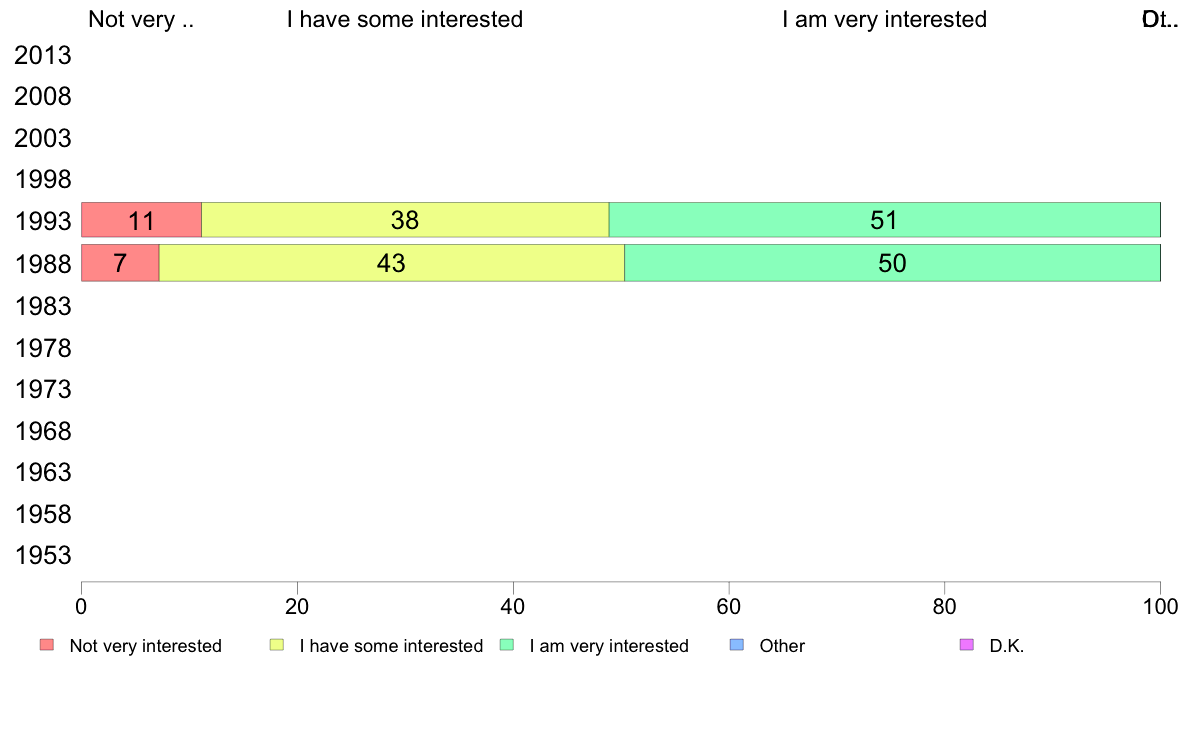The image size is (1188, 736).
Task: Click the 1988 year label
Action: [x=43, y=265]
